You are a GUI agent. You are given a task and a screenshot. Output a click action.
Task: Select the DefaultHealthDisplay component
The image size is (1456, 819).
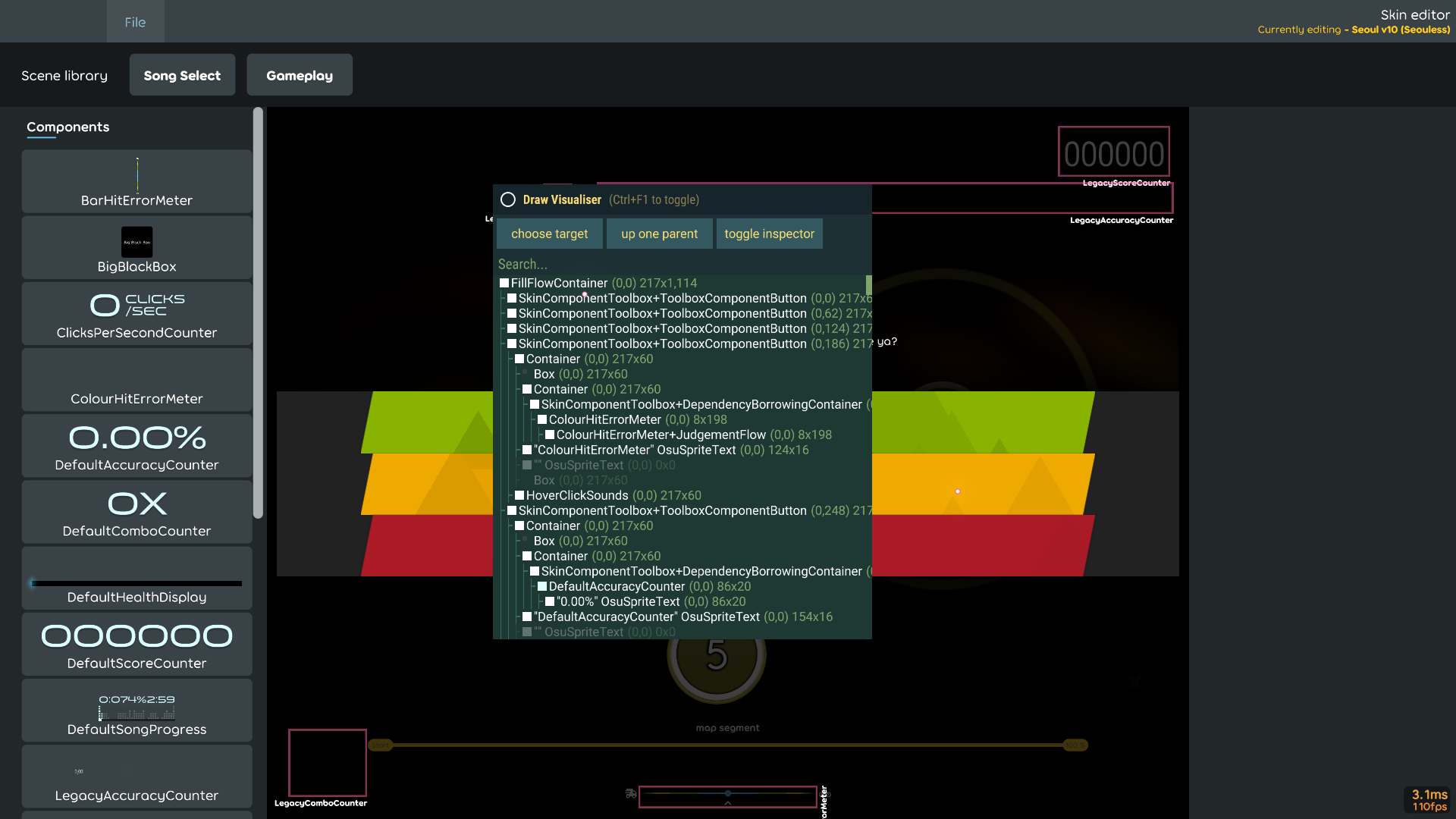click(136, 578)
